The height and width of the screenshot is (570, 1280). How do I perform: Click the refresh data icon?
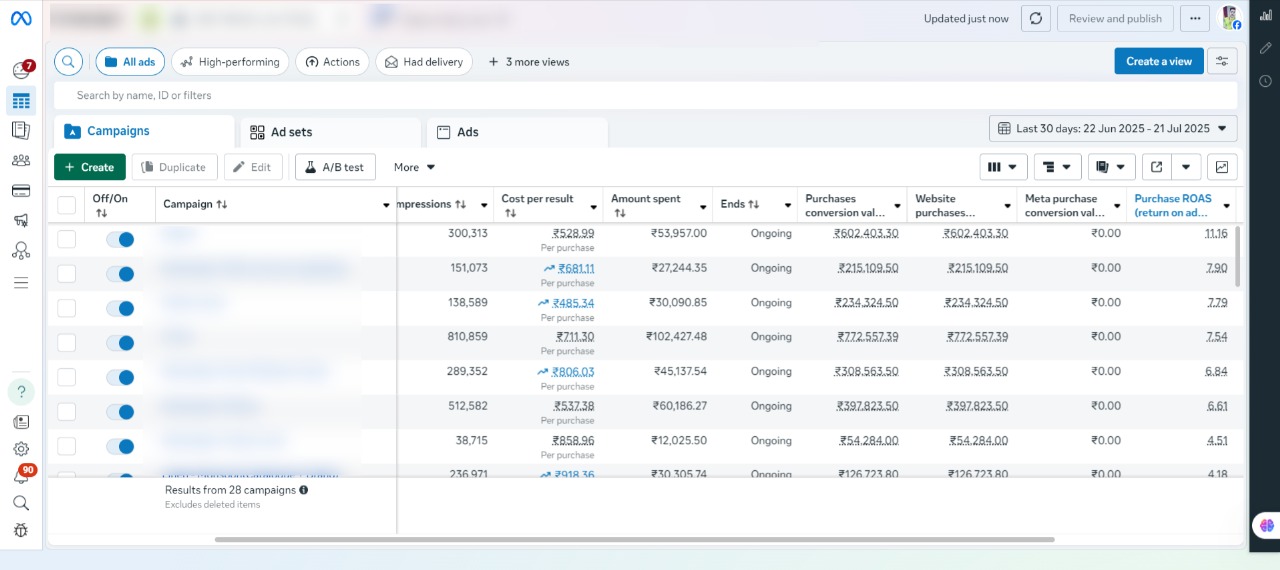pyautogui.click(x=1036, y=18)
